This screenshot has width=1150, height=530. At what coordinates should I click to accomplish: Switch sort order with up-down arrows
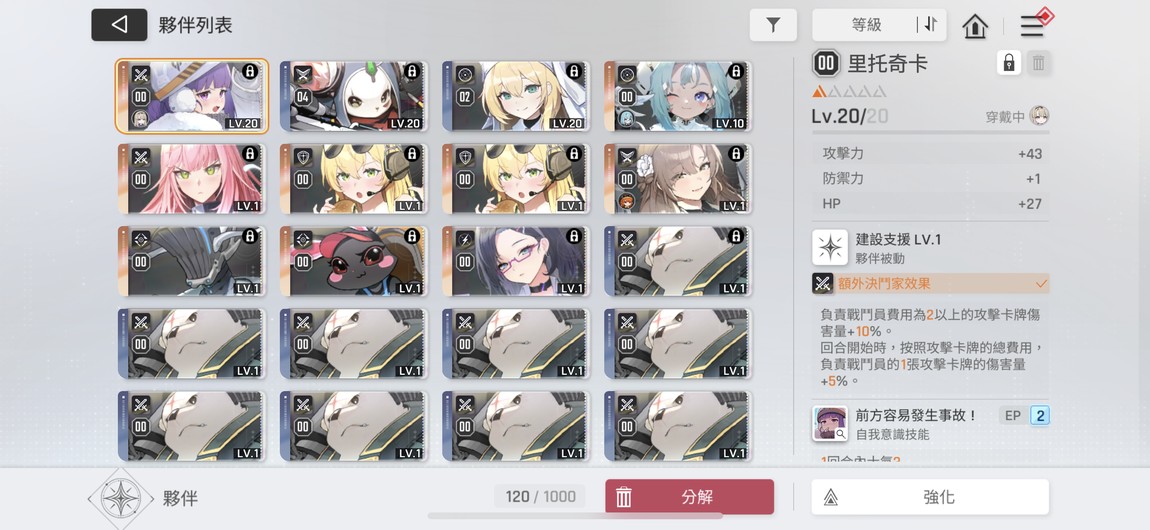pos(931,25)
